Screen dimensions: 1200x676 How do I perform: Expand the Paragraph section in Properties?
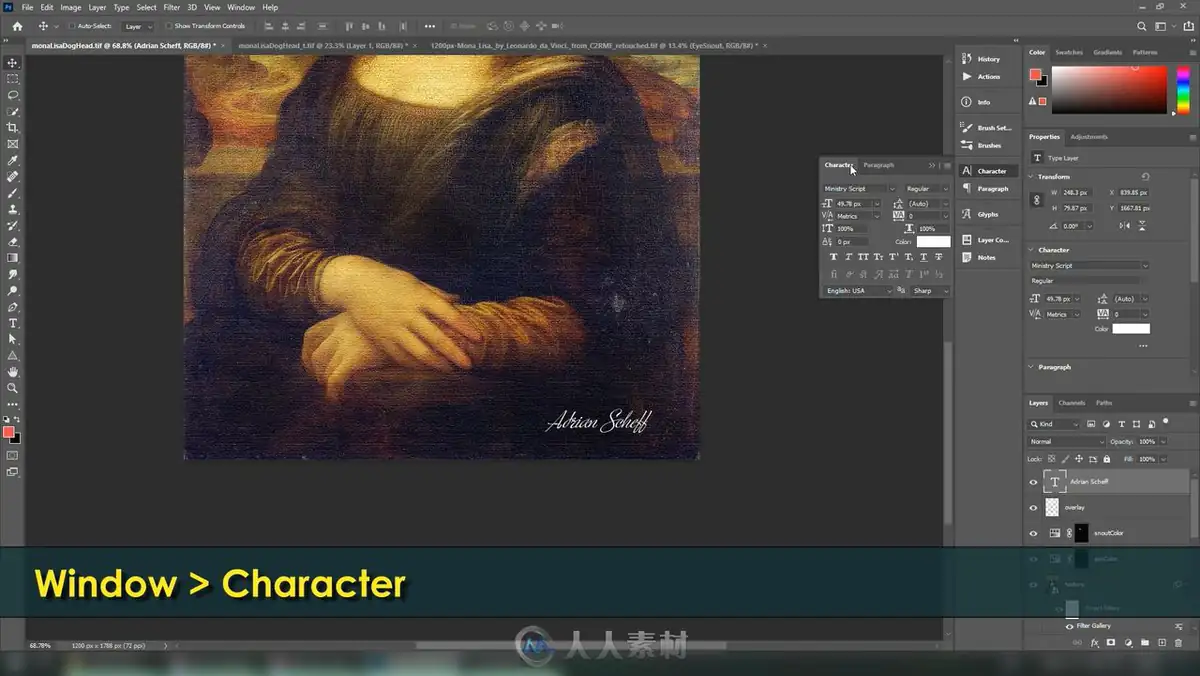pyautogui.click(x=1033, y=367)
